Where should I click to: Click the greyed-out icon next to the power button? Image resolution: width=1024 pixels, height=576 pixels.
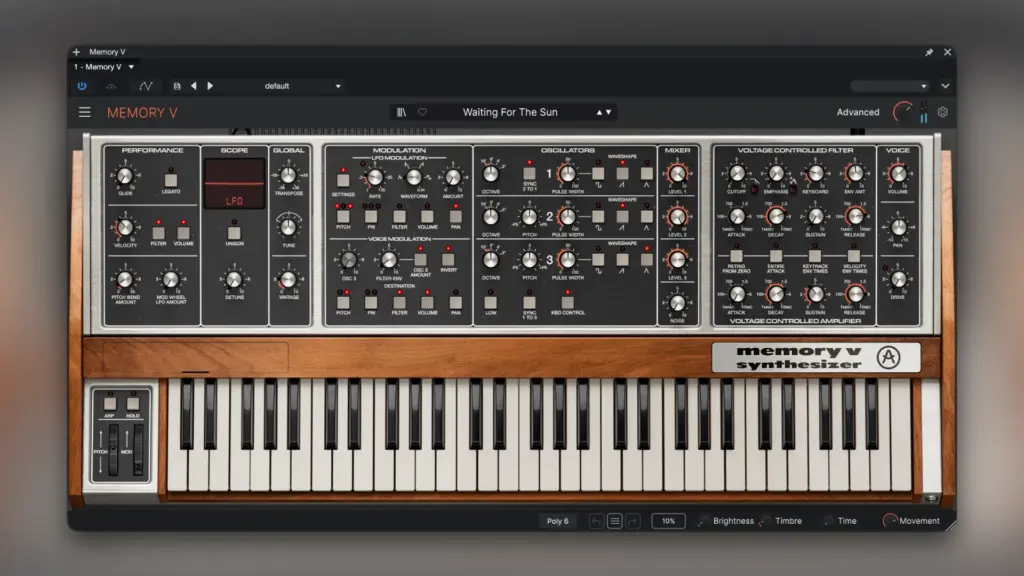point(111,86)
